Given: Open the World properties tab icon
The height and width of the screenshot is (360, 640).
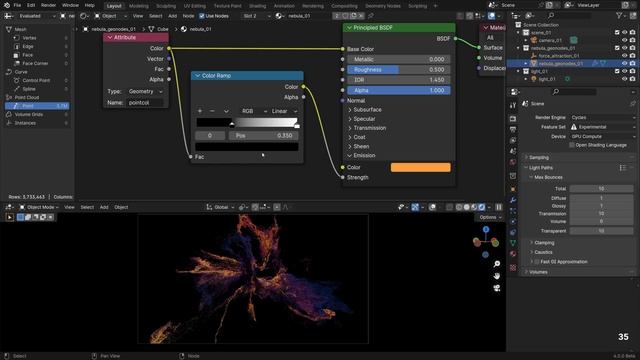Looking at the screenshot, I should (x=513, y=162).
